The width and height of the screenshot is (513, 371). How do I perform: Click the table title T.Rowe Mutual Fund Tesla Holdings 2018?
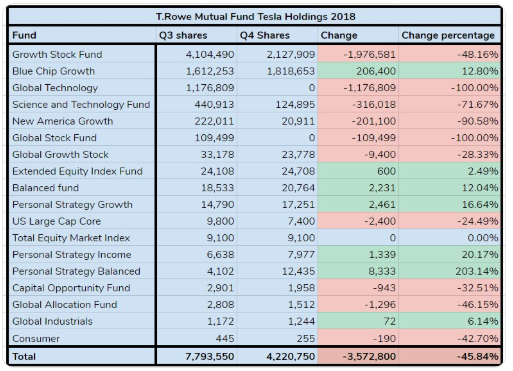coord(256,16)
